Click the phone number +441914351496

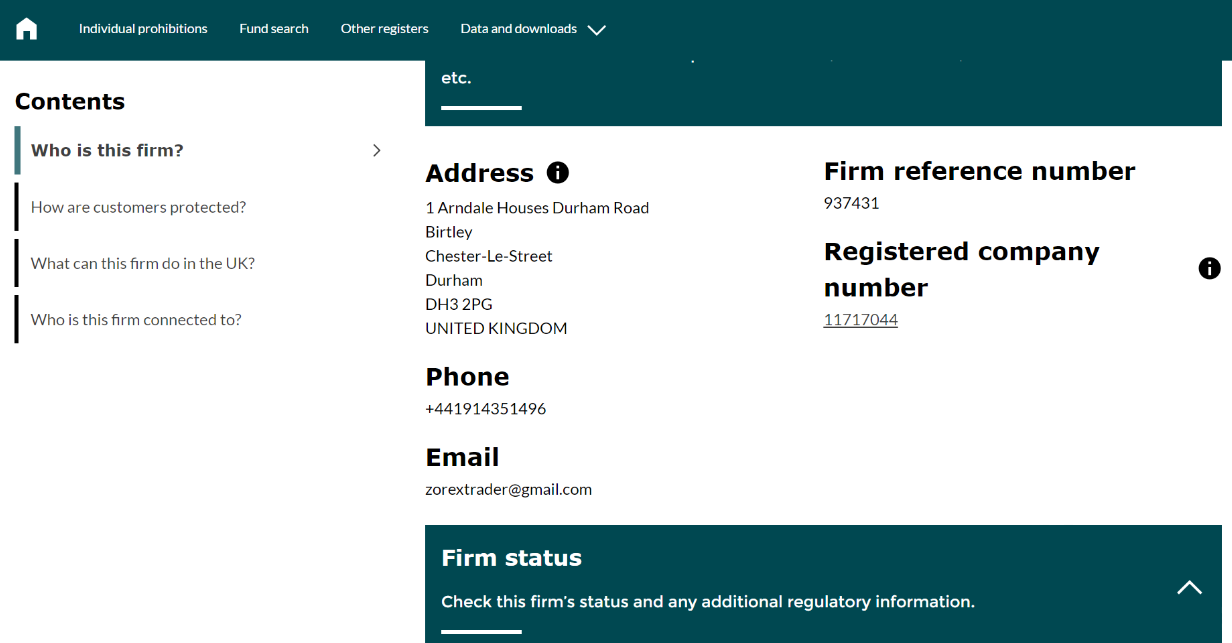point(485,409)
